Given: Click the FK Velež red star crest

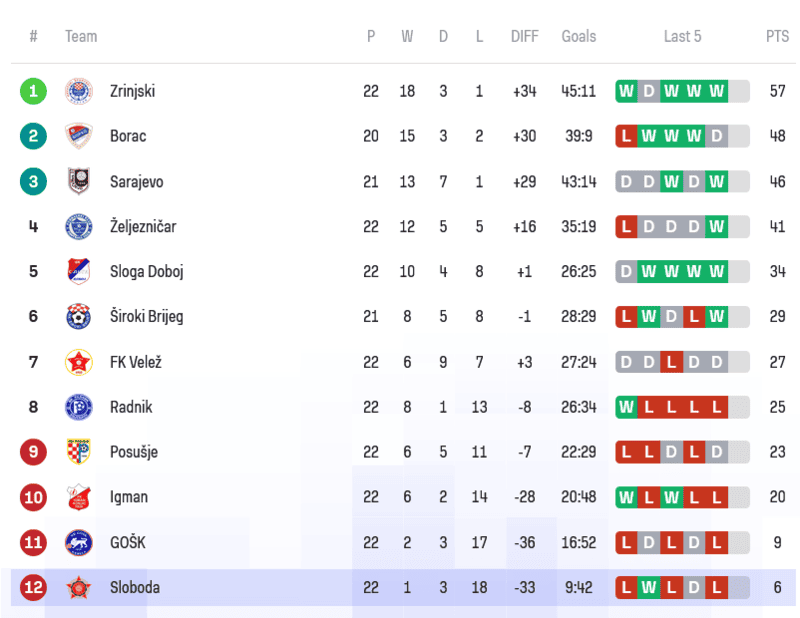Looking at the screenshot, I should [78, 362].
